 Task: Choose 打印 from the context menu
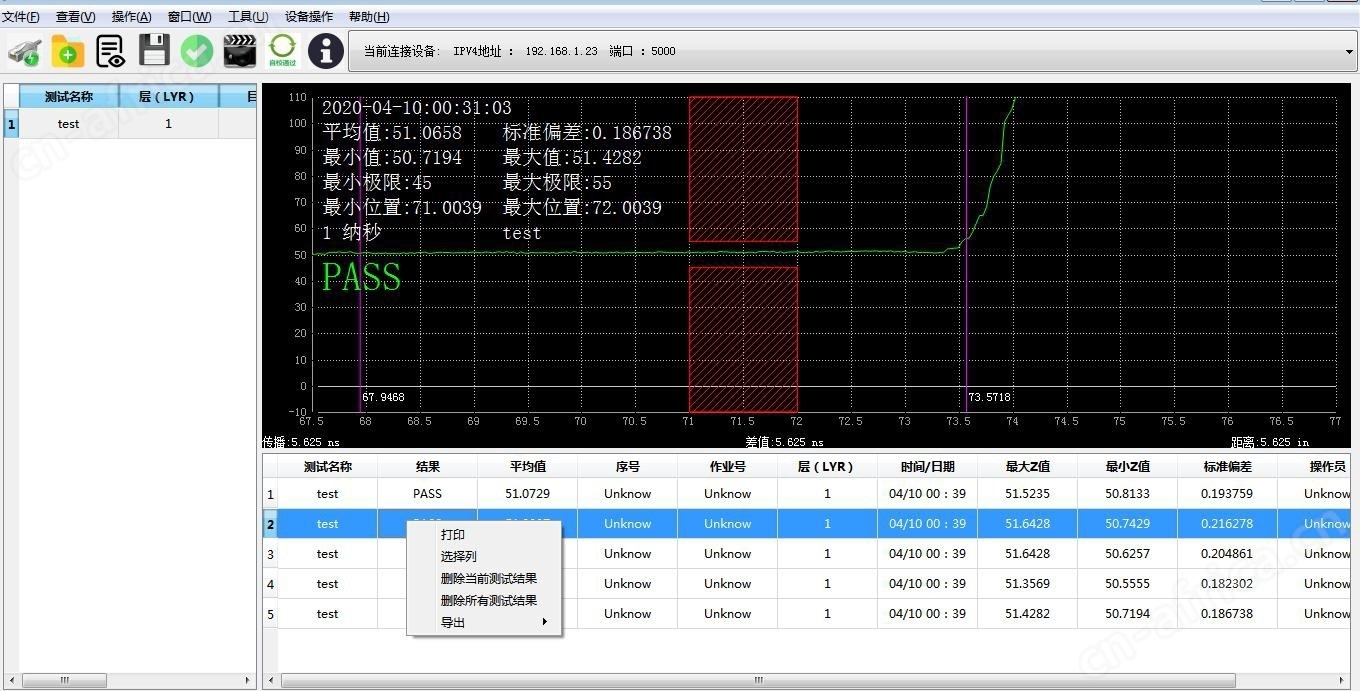tap(484, 535)
